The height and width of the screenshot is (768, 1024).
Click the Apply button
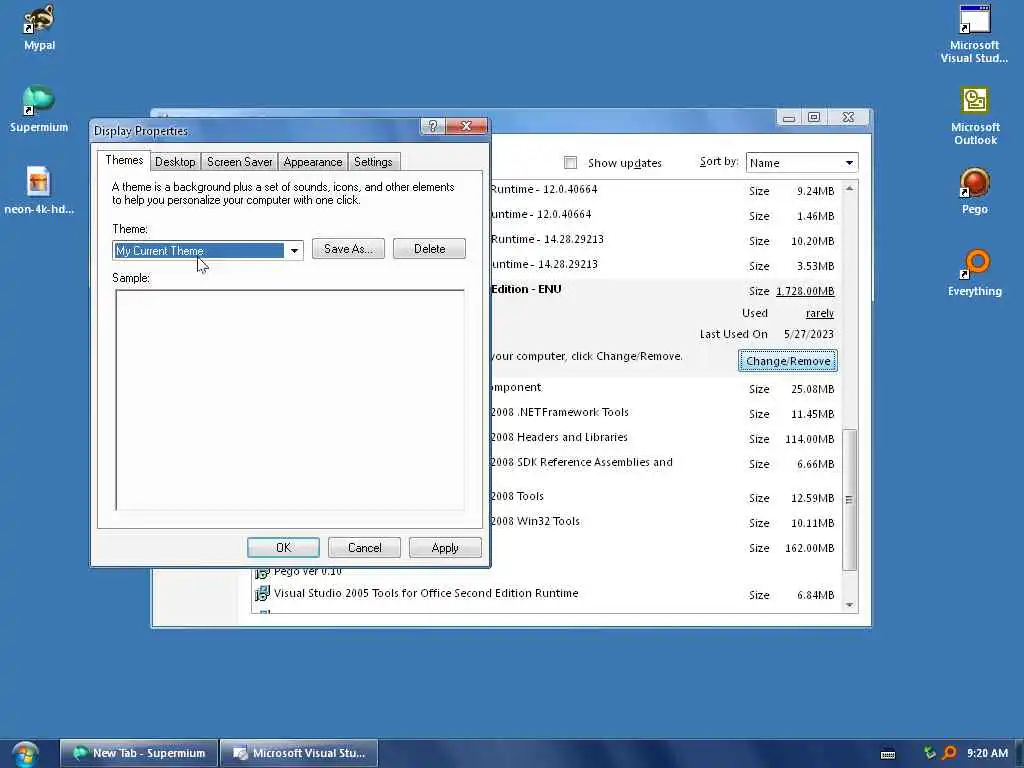(445, 547)
